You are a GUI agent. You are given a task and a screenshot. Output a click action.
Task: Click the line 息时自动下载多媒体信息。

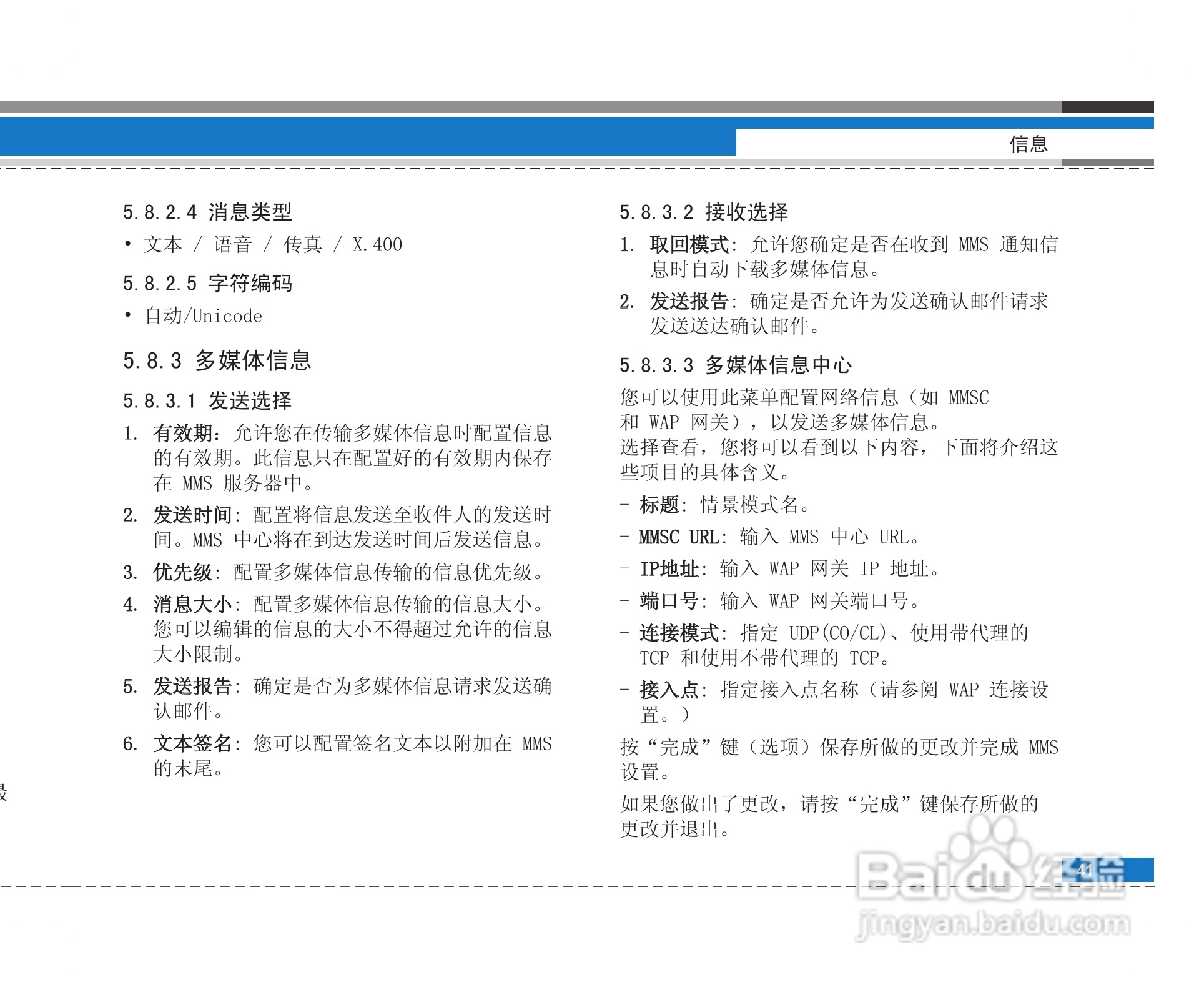(x=766, y=269)
